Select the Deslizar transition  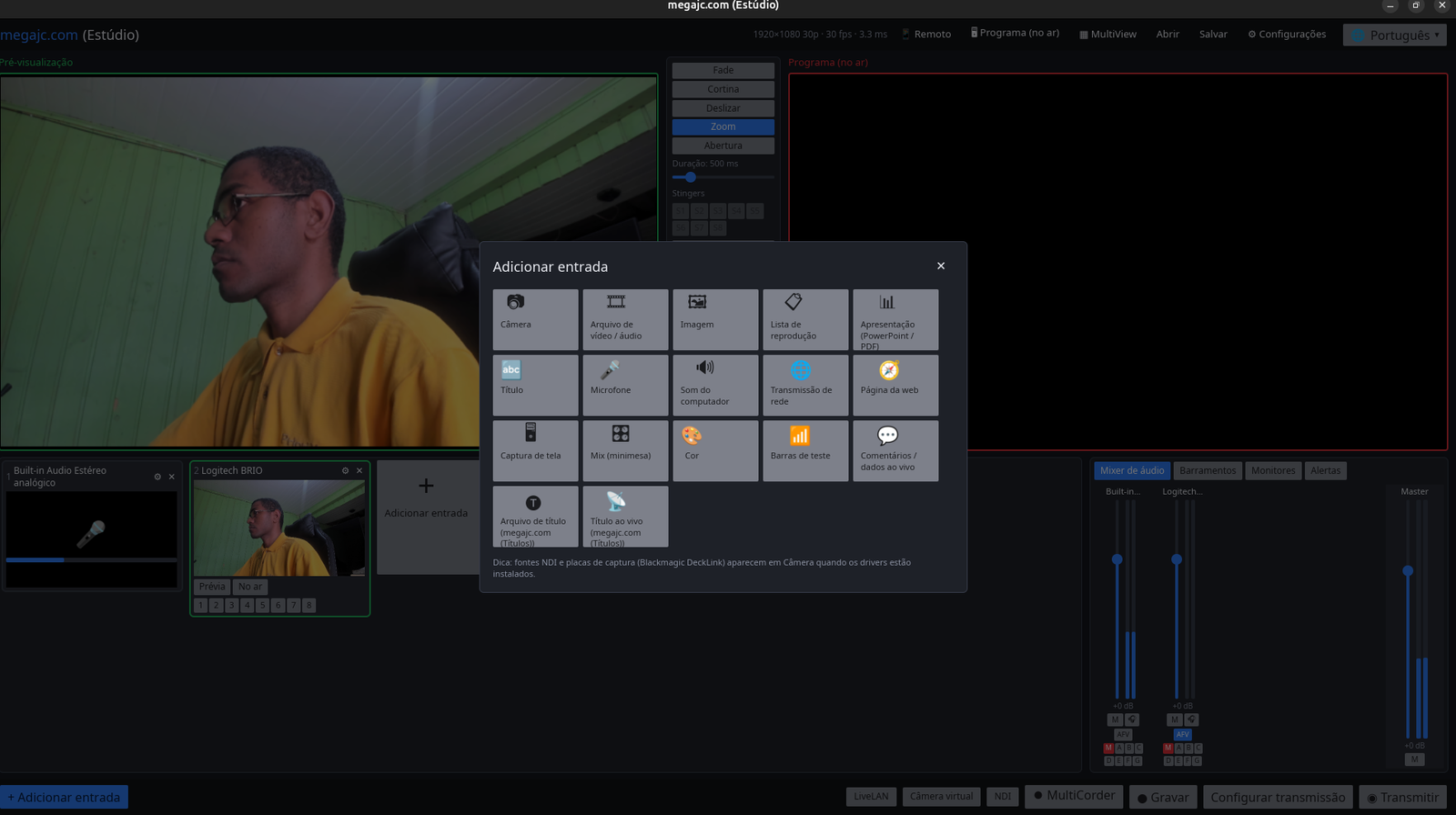tap(723, 108)
